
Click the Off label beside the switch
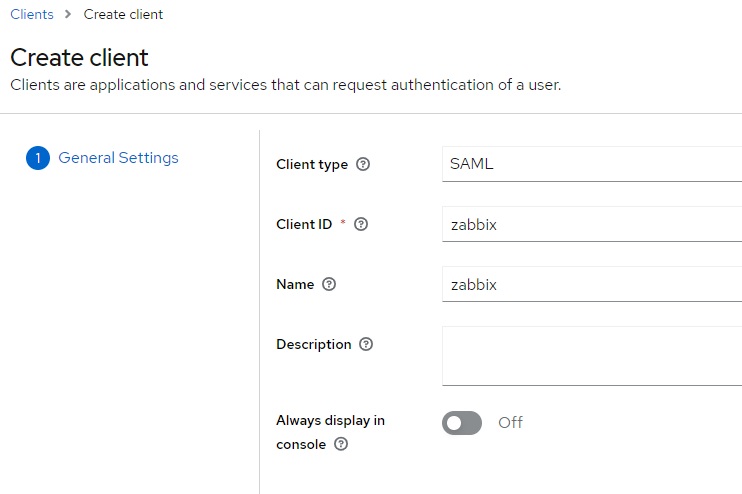pyautogui.click(x=510, y=422)
